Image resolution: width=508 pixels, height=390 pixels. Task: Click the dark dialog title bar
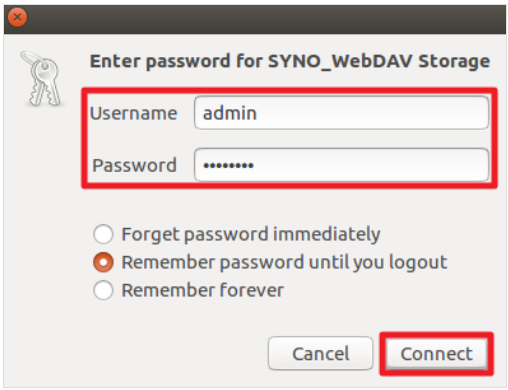coord(255,19)
